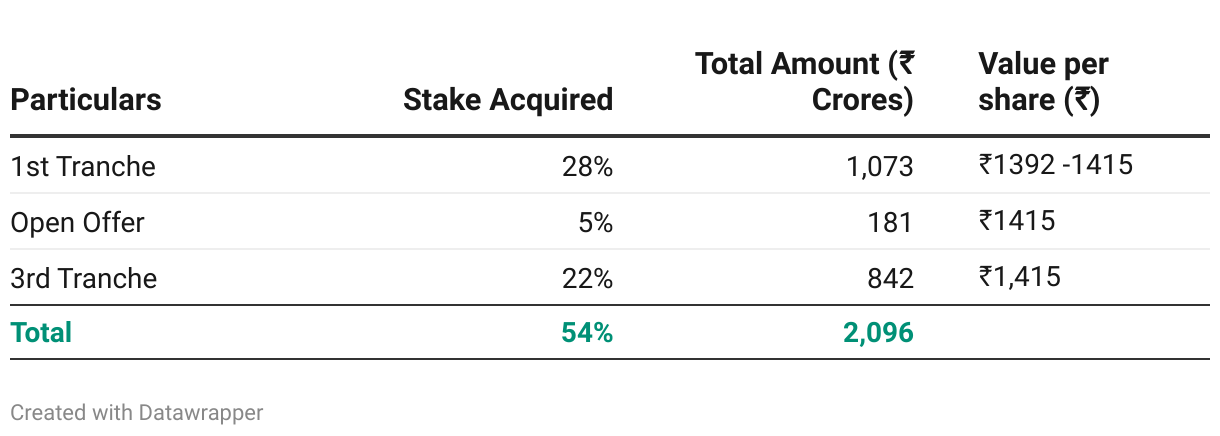Screen dimensions: 1220x436
Task: Click the 181 amount cell
Action: point(890,222)
